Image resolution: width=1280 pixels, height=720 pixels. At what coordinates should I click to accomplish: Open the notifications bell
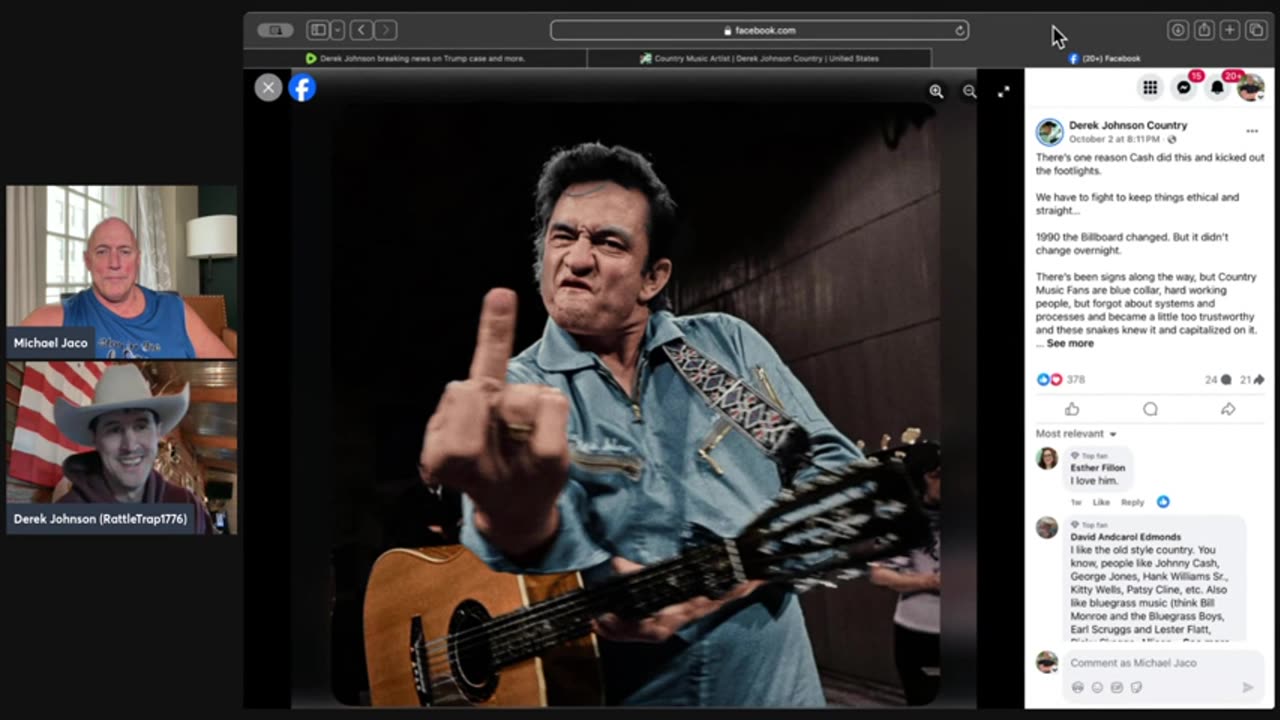[1217, 88]
